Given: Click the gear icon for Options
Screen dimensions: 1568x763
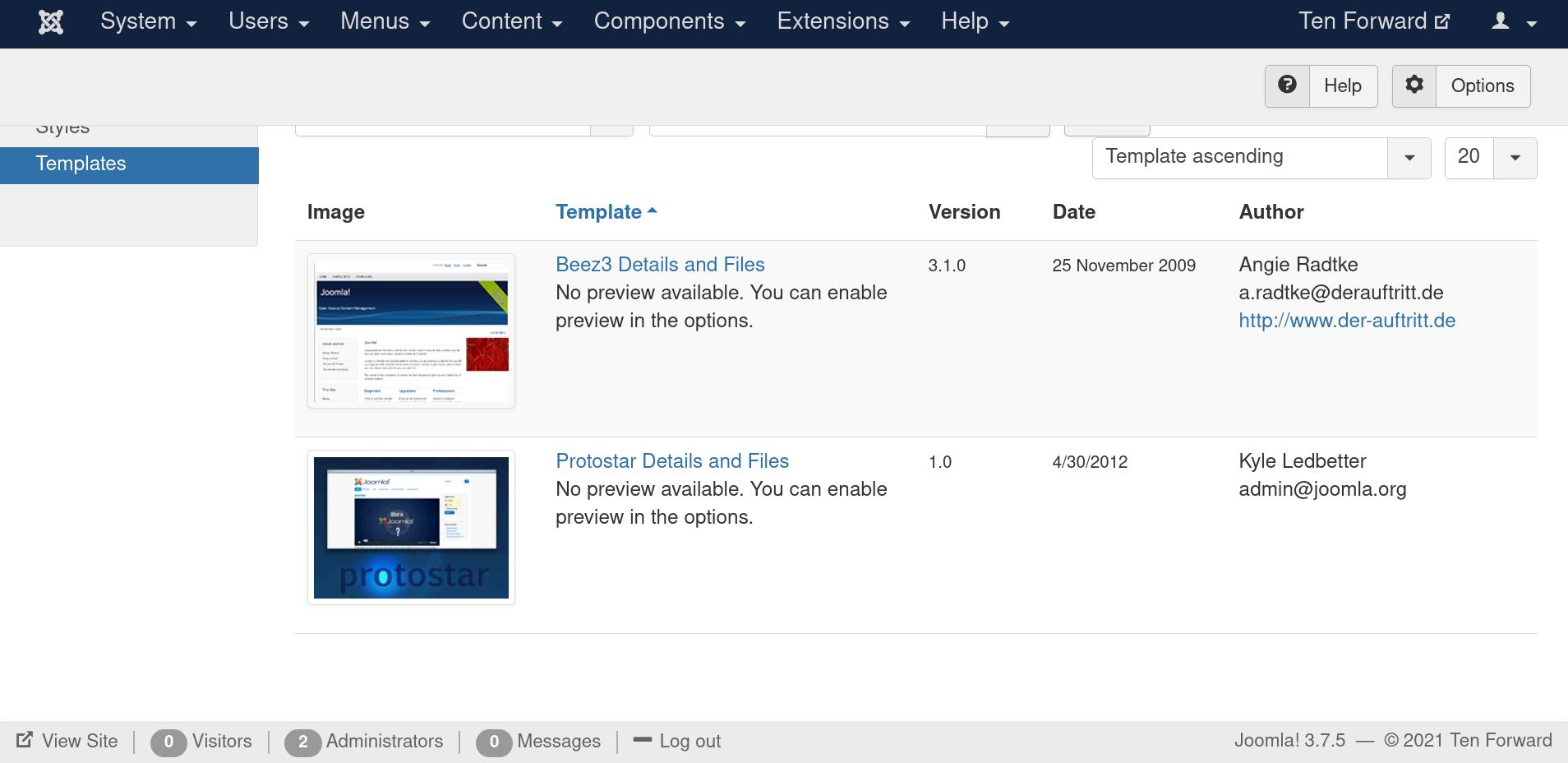Looking at the screenshot, I should tap(1414, 85).
